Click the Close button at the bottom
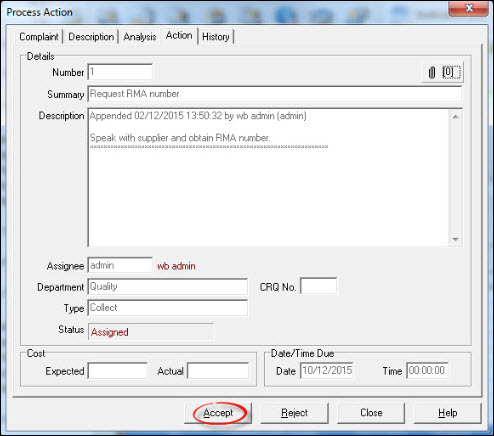Screen dimensions: 494x436 click(x=371, y=413)
